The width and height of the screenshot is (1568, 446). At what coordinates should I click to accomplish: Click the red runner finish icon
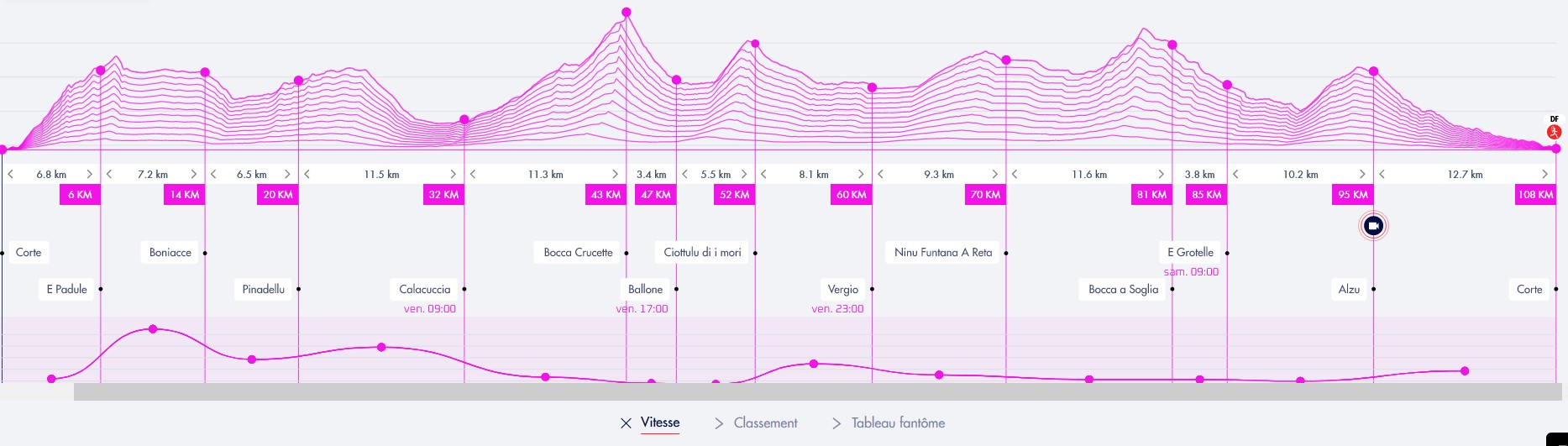click(x=1555, y=132)
